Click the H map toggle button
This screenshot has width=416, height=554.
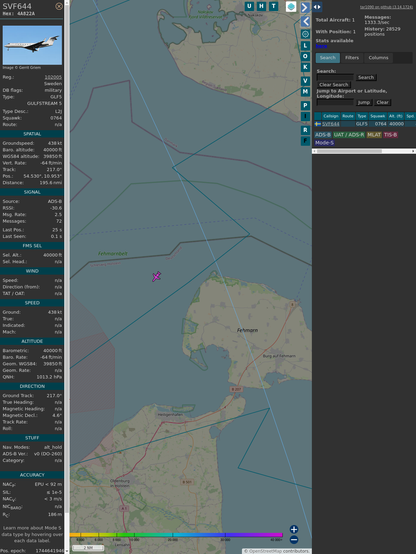coord(262,6)
